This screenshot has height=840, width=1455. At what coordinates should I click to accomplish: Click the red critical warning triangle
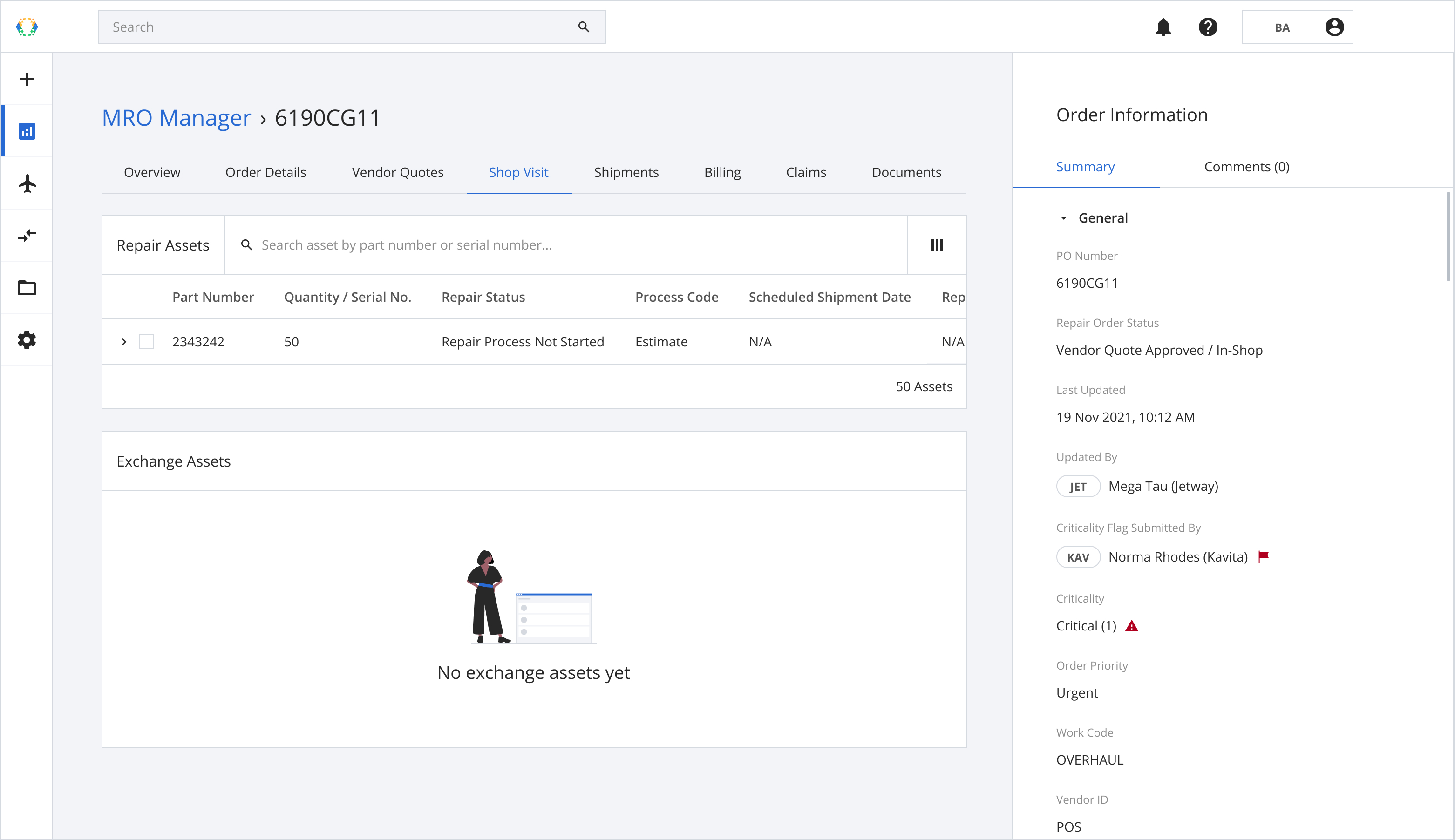[x=1131, y=626]
